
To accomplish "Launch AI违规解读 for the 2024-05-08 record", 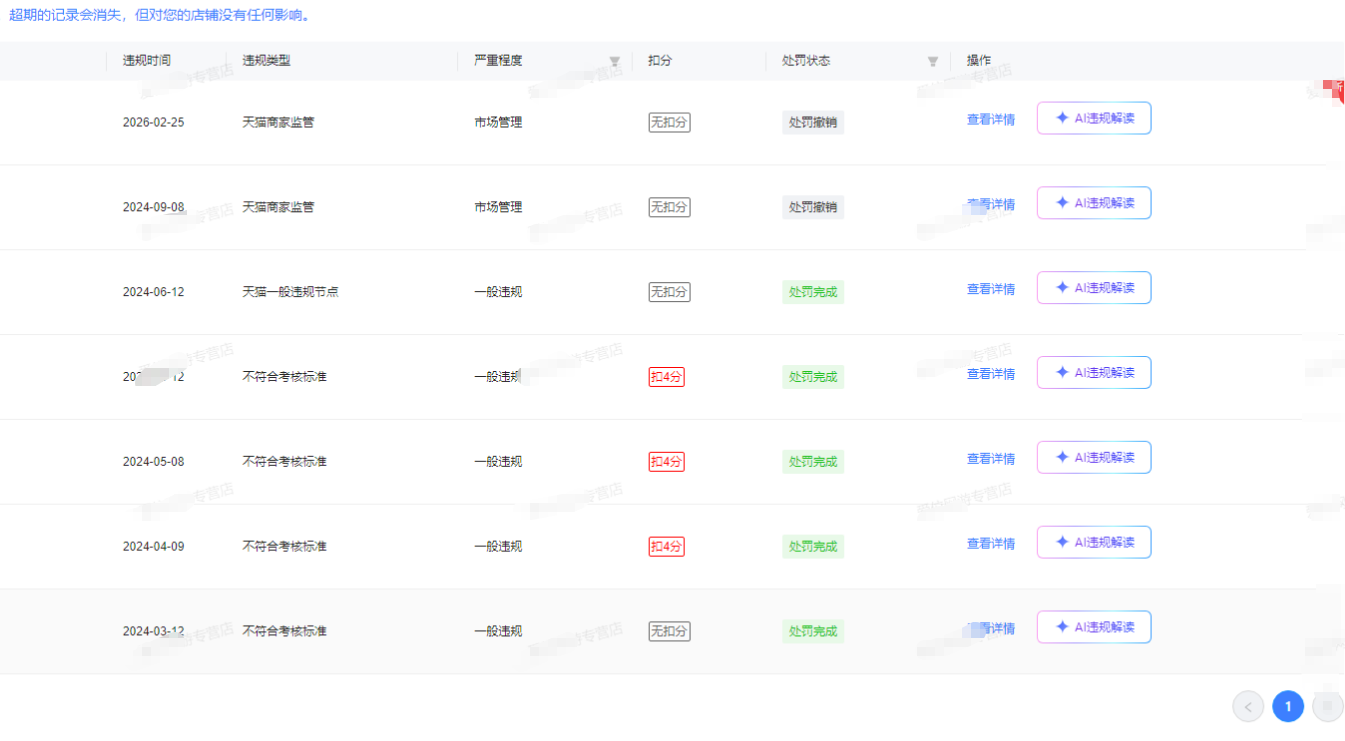I will 1094,458.
